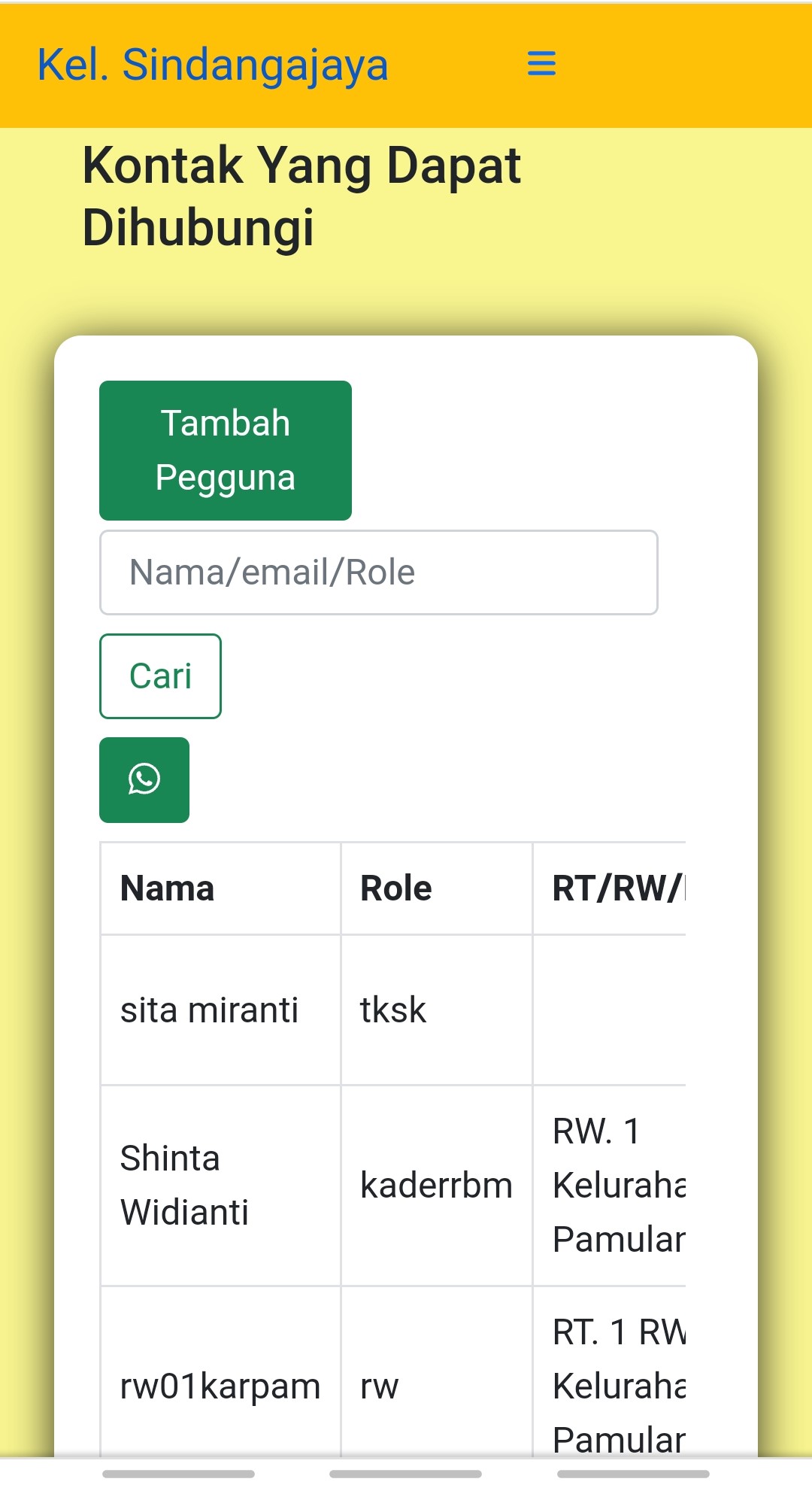
Task: Click the Cari search button
Action: point(160,676)
